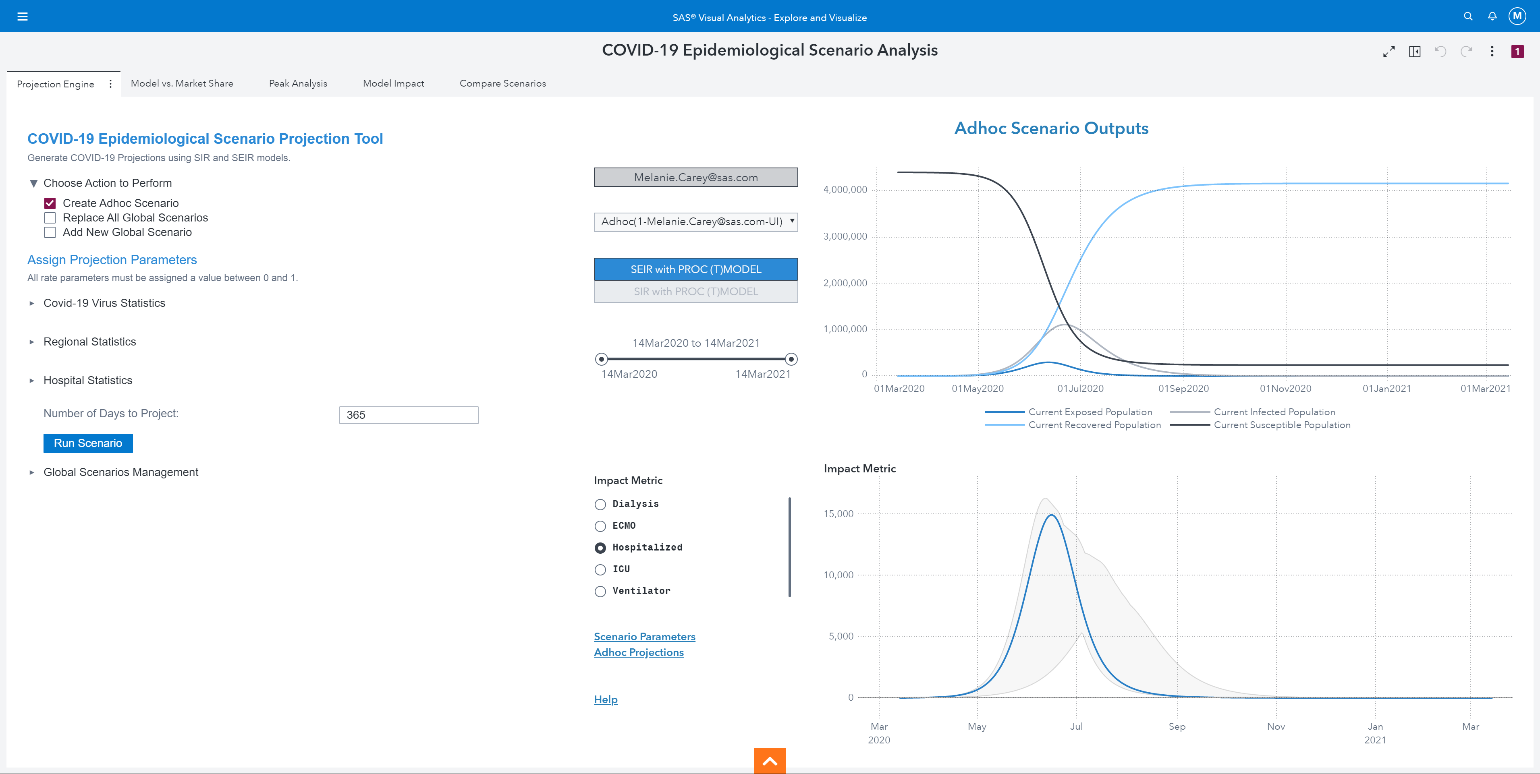Open the Scenario Parameters link

[x=644, y=637]
